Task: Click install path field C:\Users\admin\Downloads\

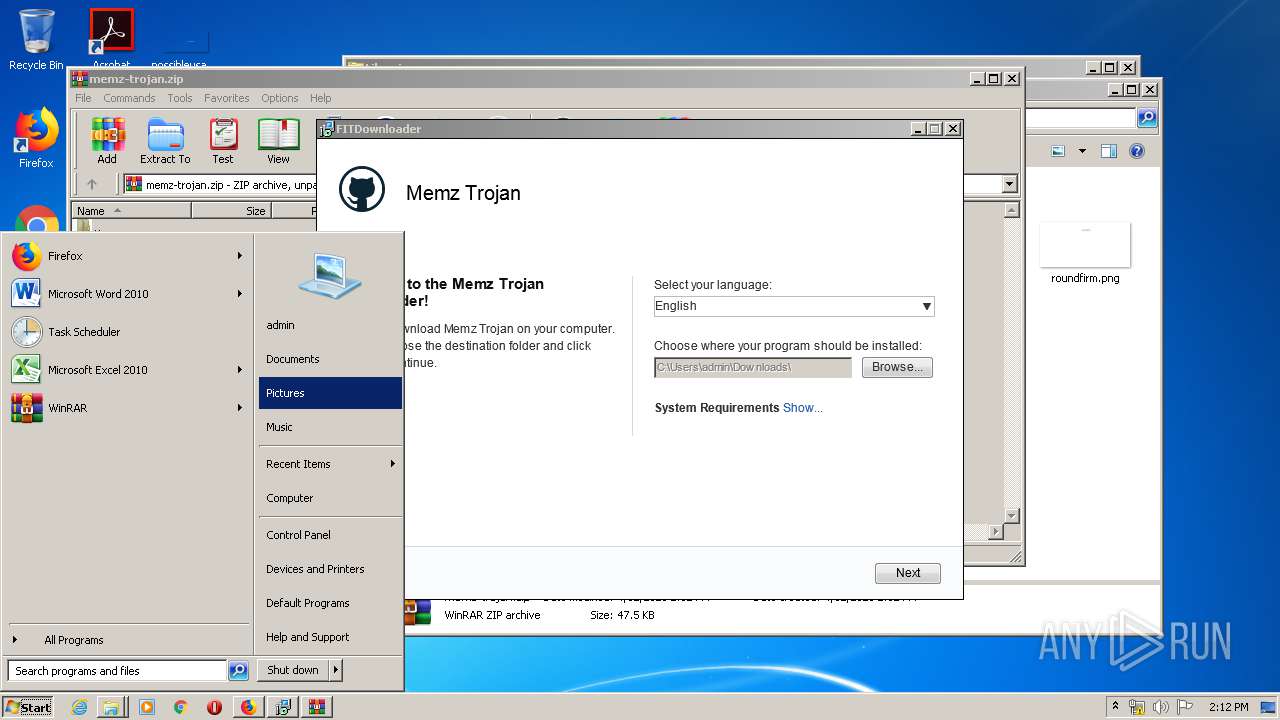Action: [x=752, y=367]
